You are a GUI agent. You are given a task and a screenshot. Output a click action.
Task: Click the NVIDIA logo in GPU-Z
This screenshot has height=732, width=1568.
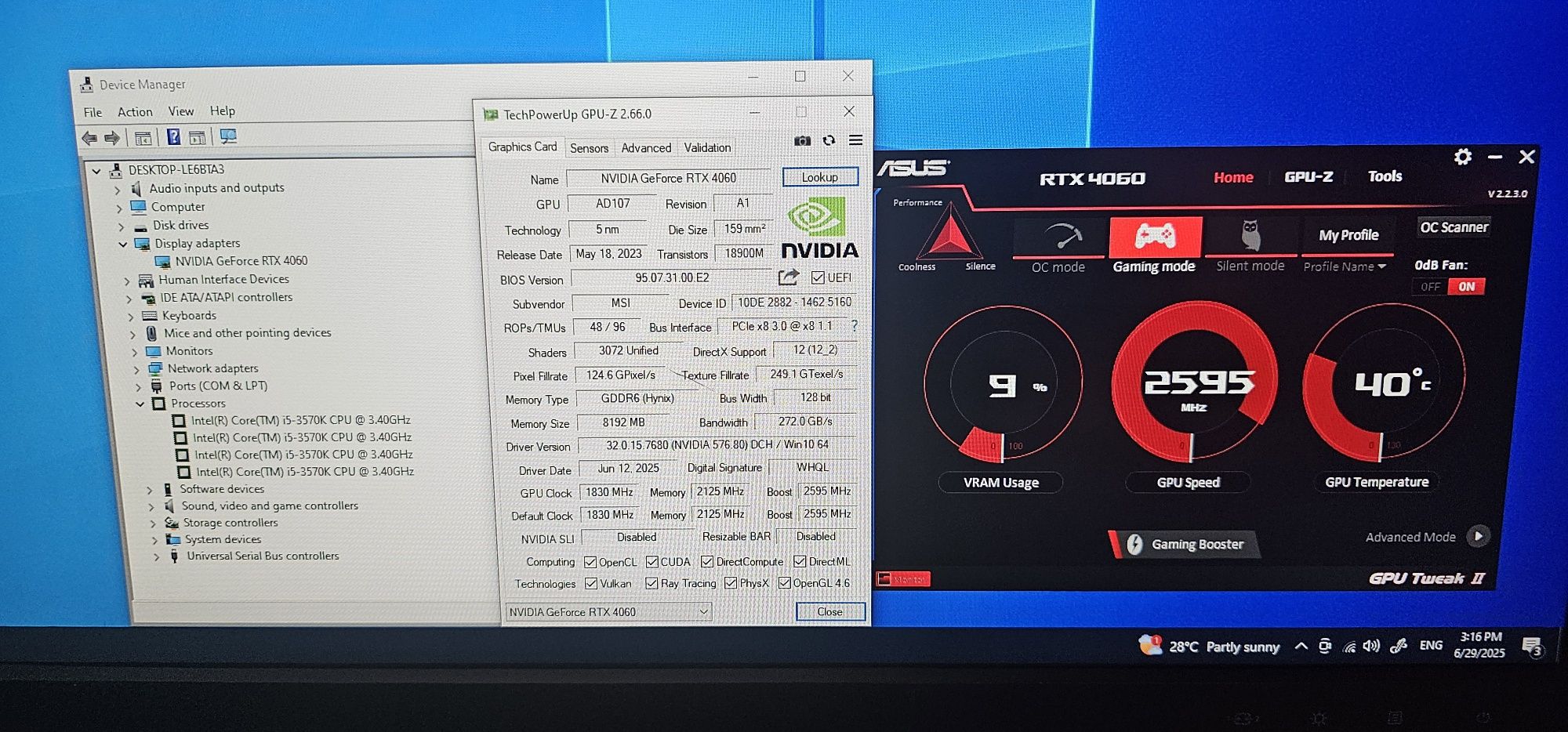pos(819,228)
